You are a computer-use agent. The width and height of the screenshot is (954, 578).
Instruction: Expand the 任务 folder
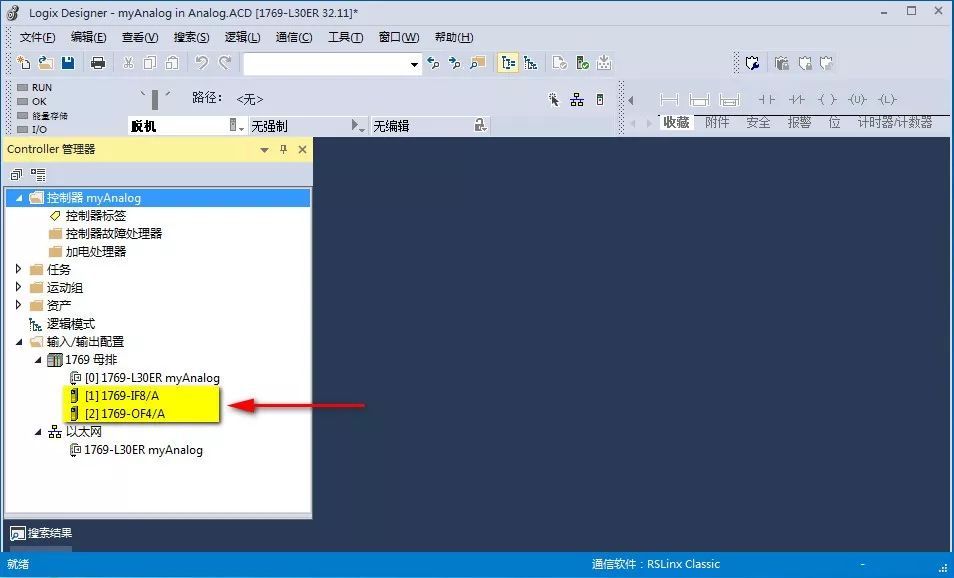click(x=19, y=269)
